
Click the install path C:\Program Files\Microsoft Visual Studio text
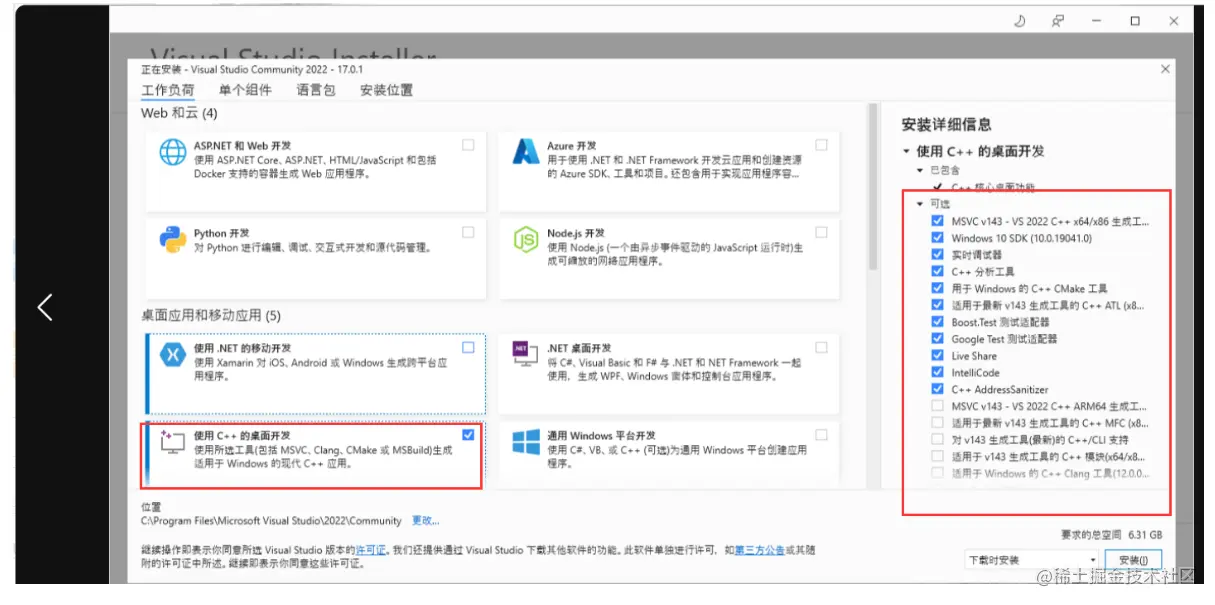point(272,521)
